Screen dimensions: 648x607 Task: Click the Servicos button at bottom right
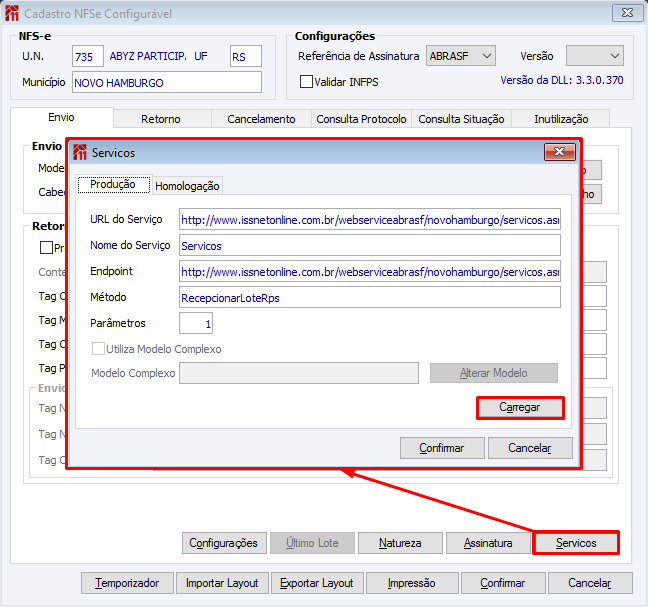coord(576,543)
